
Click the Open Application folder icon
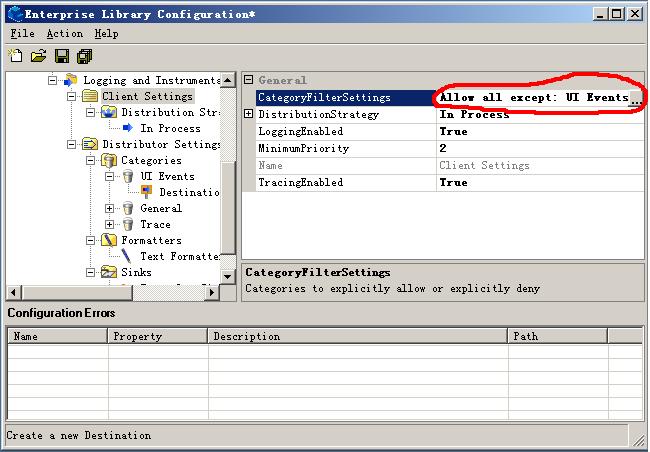(38, 56)
